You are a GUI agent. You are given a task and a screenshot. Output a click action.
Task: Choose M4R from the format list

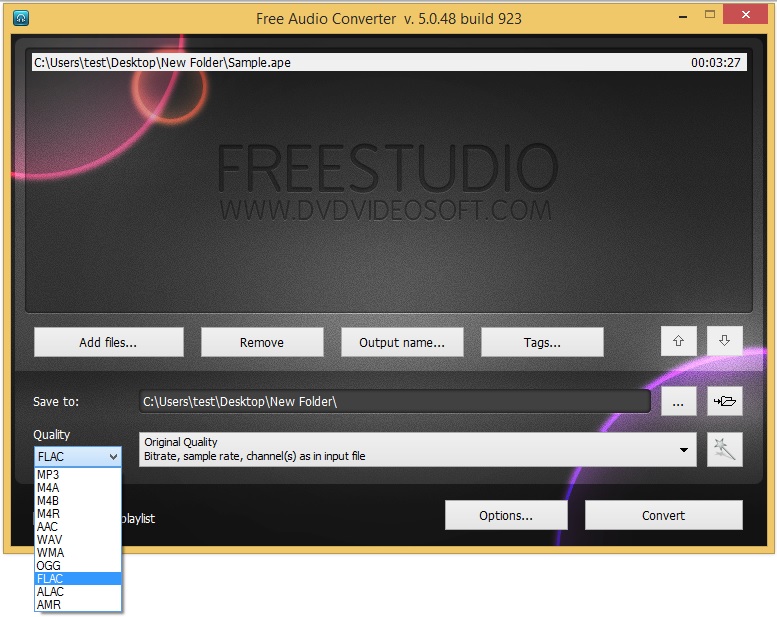pyautogui.click(x=78, y=513)
